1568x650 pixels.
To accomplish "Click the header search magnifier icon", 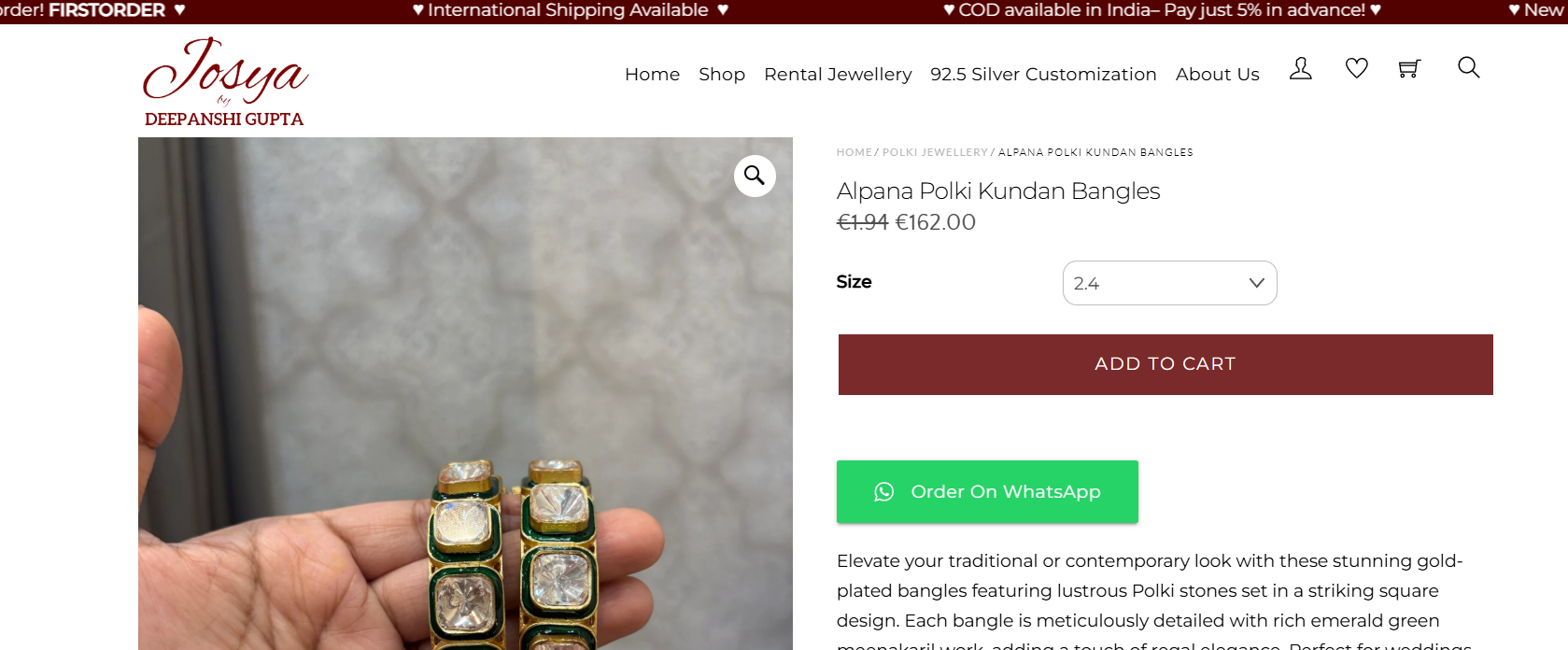I will coord(1468,67).
